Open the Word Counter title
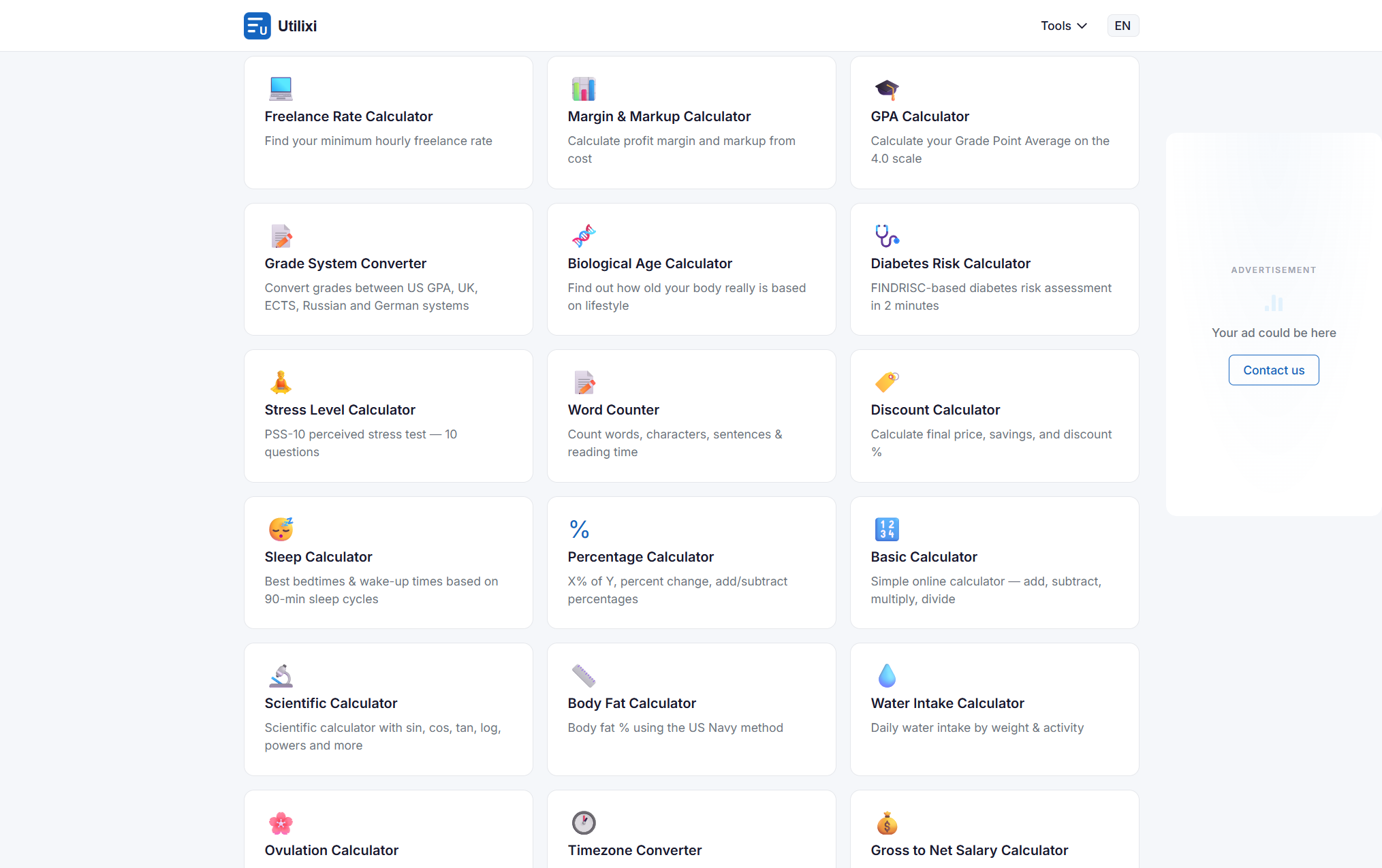This screenshot has height=868, width=1382. (x=613, y=410)
